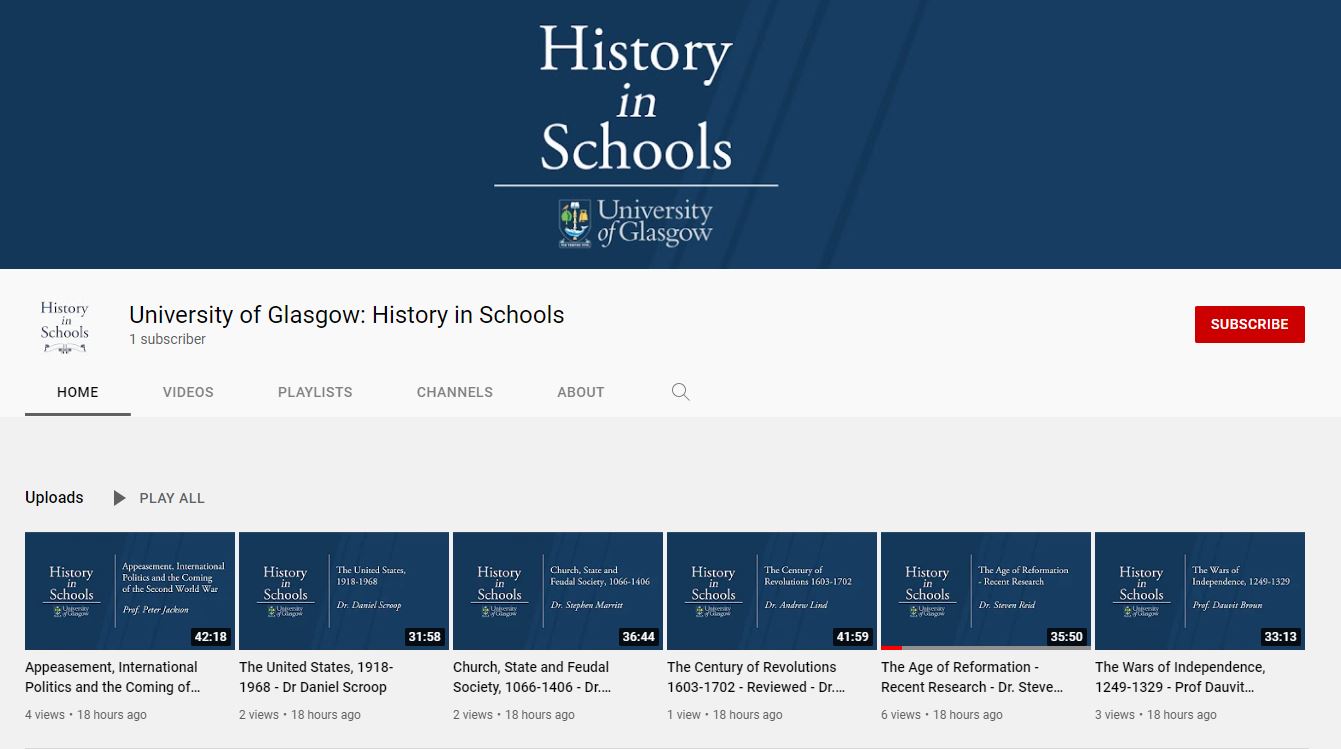Screen dimensions: 1341x749
Task: Click the History in Schools banner title
Action: 636,99
